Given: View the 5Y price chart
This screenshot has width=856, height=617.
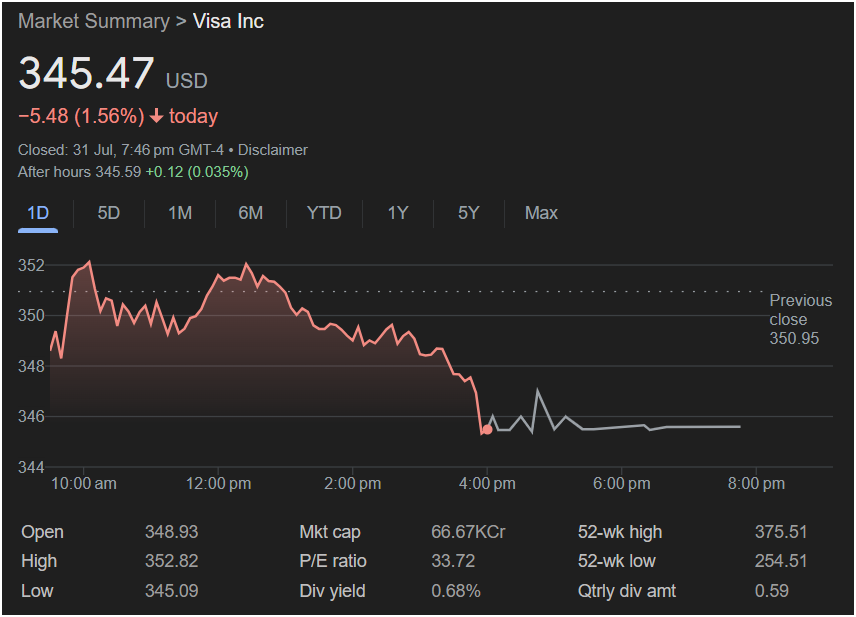Looking at the screenshot, I should 468,213.
